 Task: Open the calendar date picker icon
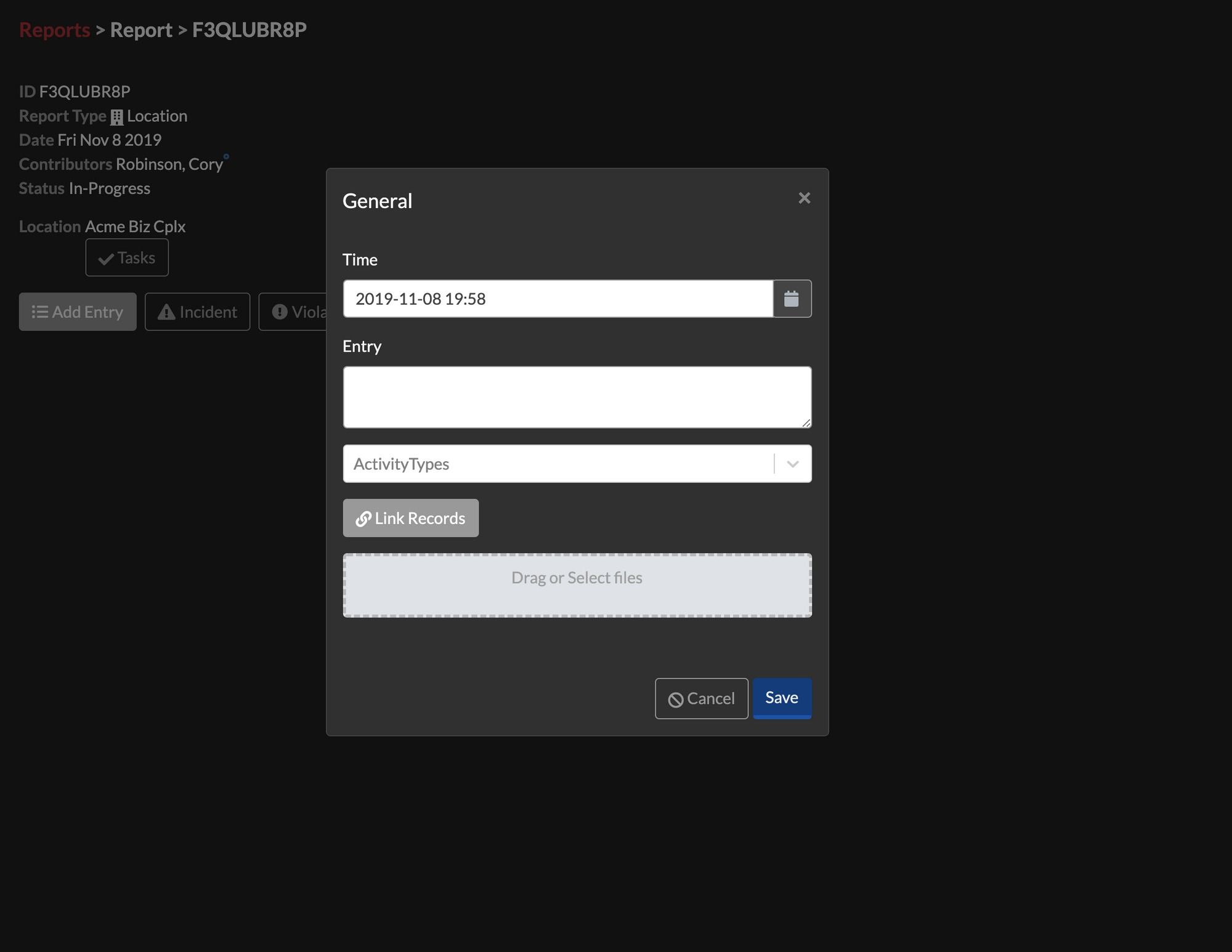coord(792,299)
